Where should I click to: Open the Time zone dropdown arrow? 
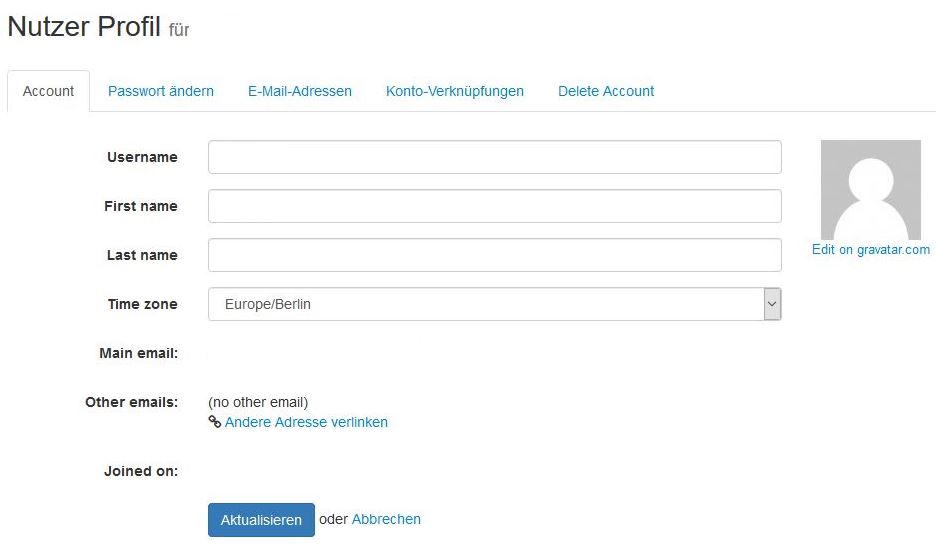point(771,304)
